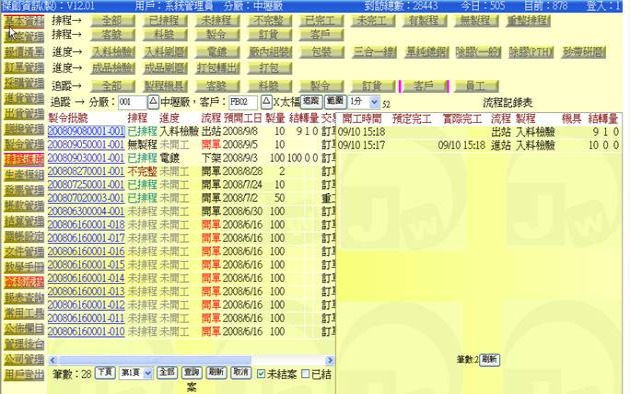The width and height of the screenshot is (630, 394).
Task: Click the 電鍍 progress filter button
Action: pos(217,52)
